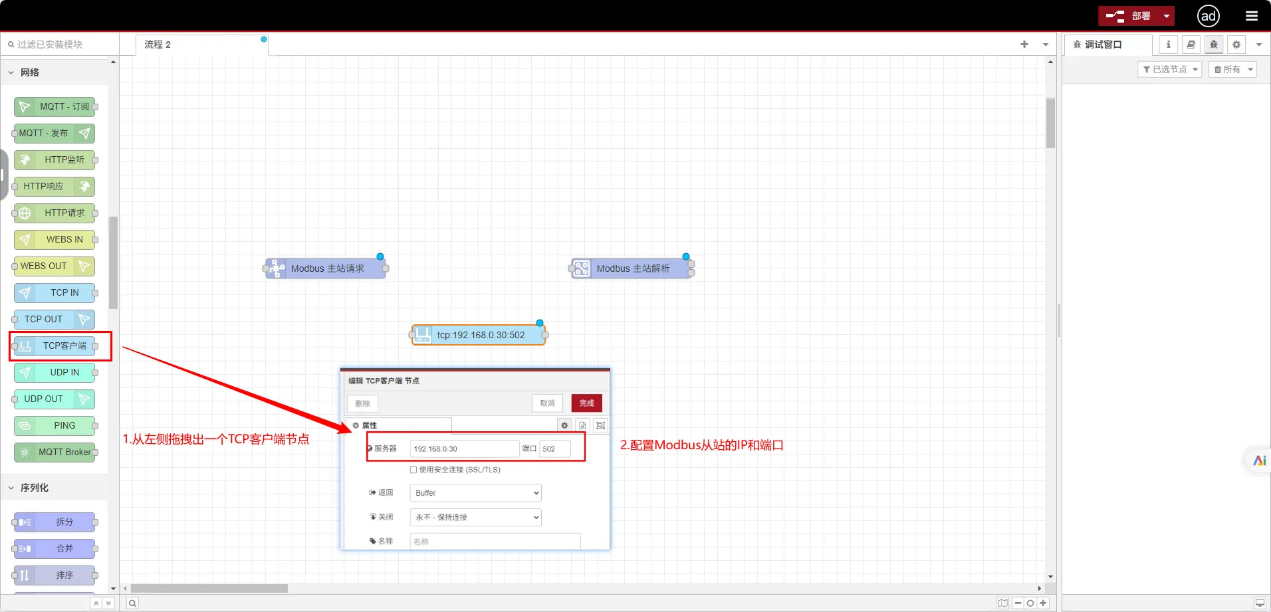Open the info sidebar tab icon
This screenshot has height=612, width=1271.
click(x=1169, y=44)
